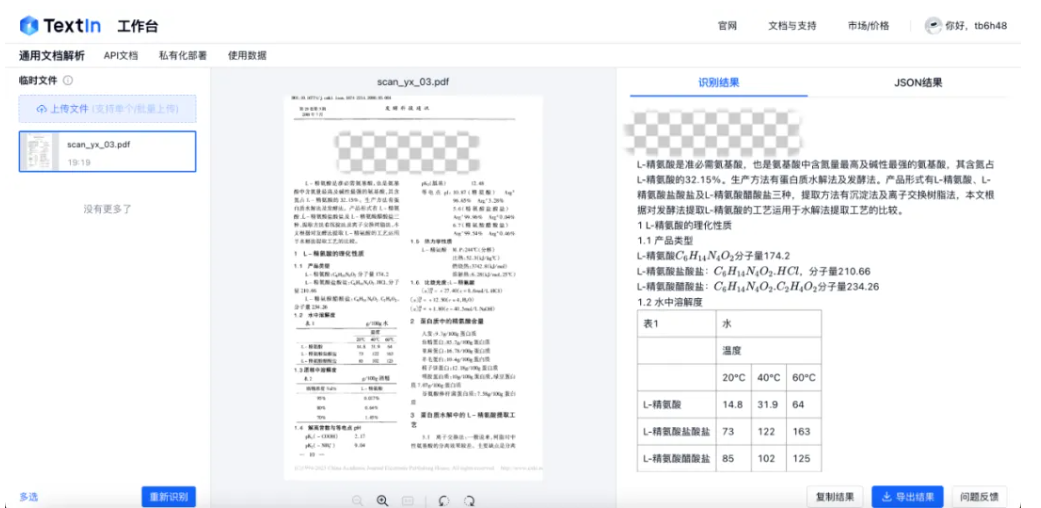The width and height of the screenshot is (1041, 508).
Task: Click the 上传文件 upload area
Action: coord(108,109)
